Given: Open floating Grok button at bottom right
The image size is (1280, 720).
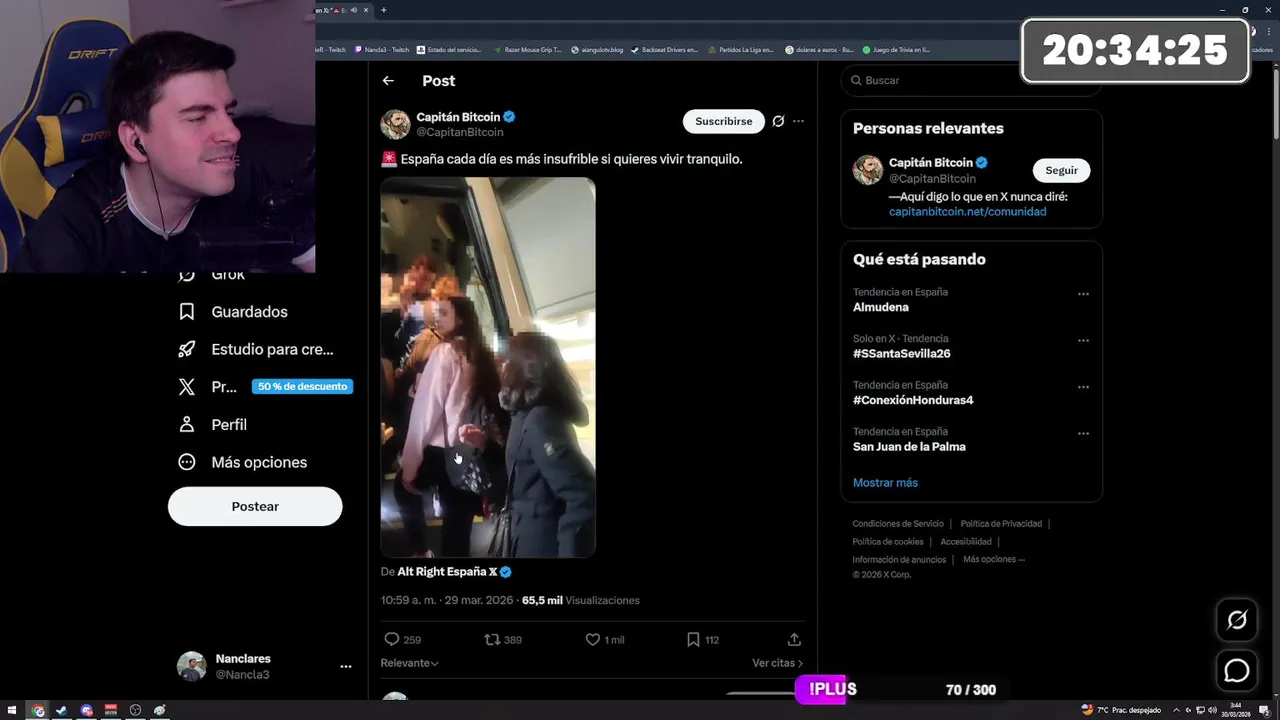Looking at the screenshot, I should (1237, 620).
